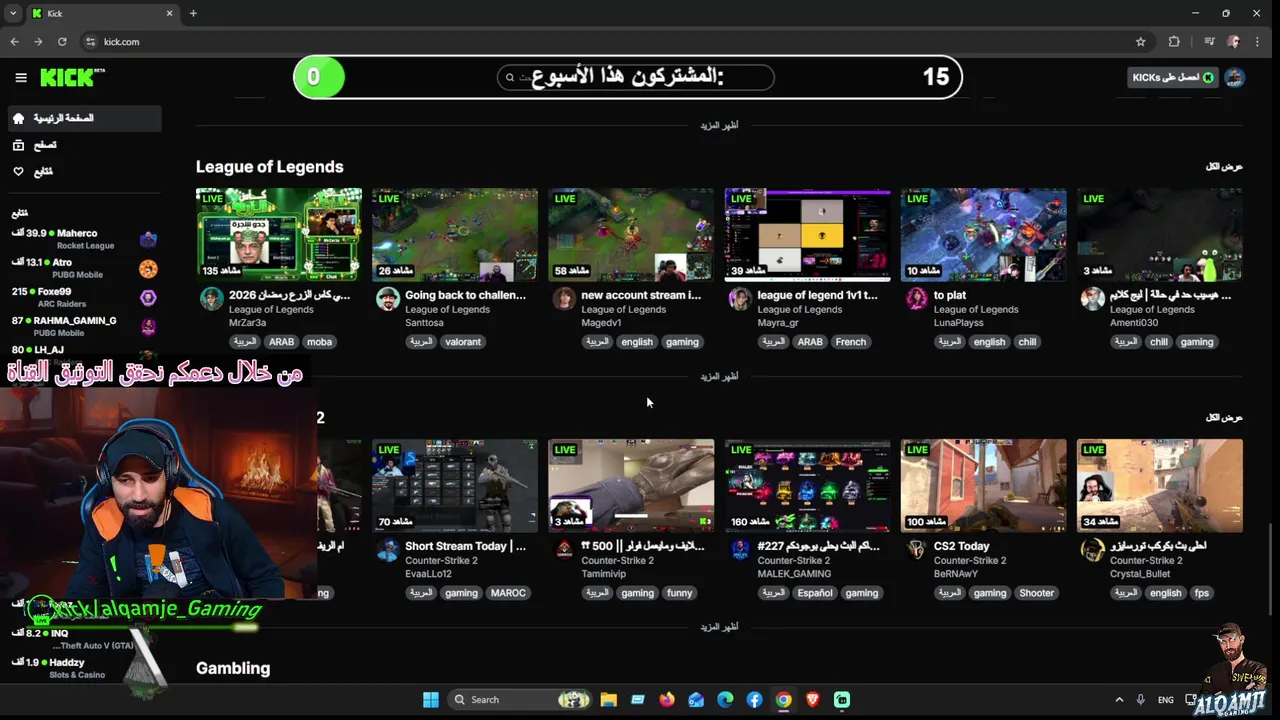Open the Kick hamburger sidebar menu
The width and height of the screenshot is (1280, 720).
[x=21, y=77]
